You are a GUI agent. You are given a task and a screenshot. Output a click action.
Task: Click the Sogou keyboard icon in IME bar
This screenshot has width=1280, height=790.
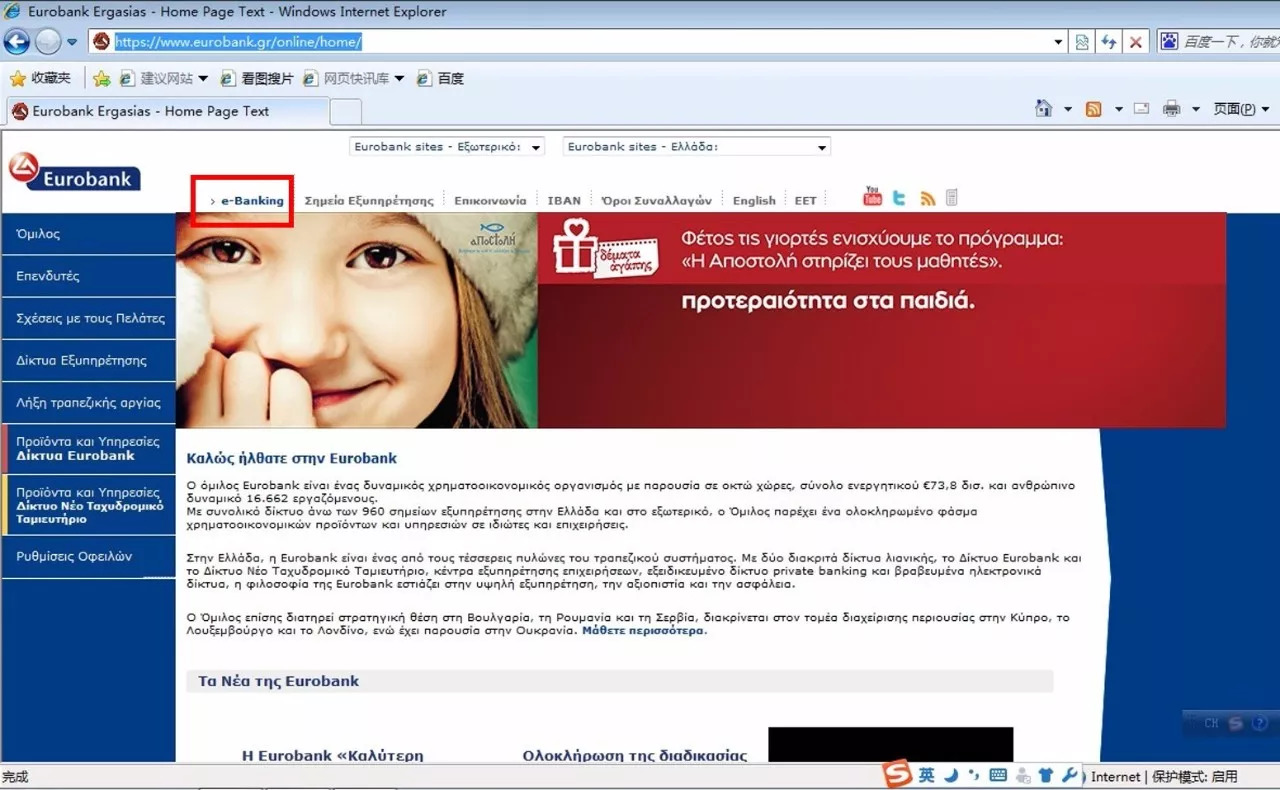point(997,775)
